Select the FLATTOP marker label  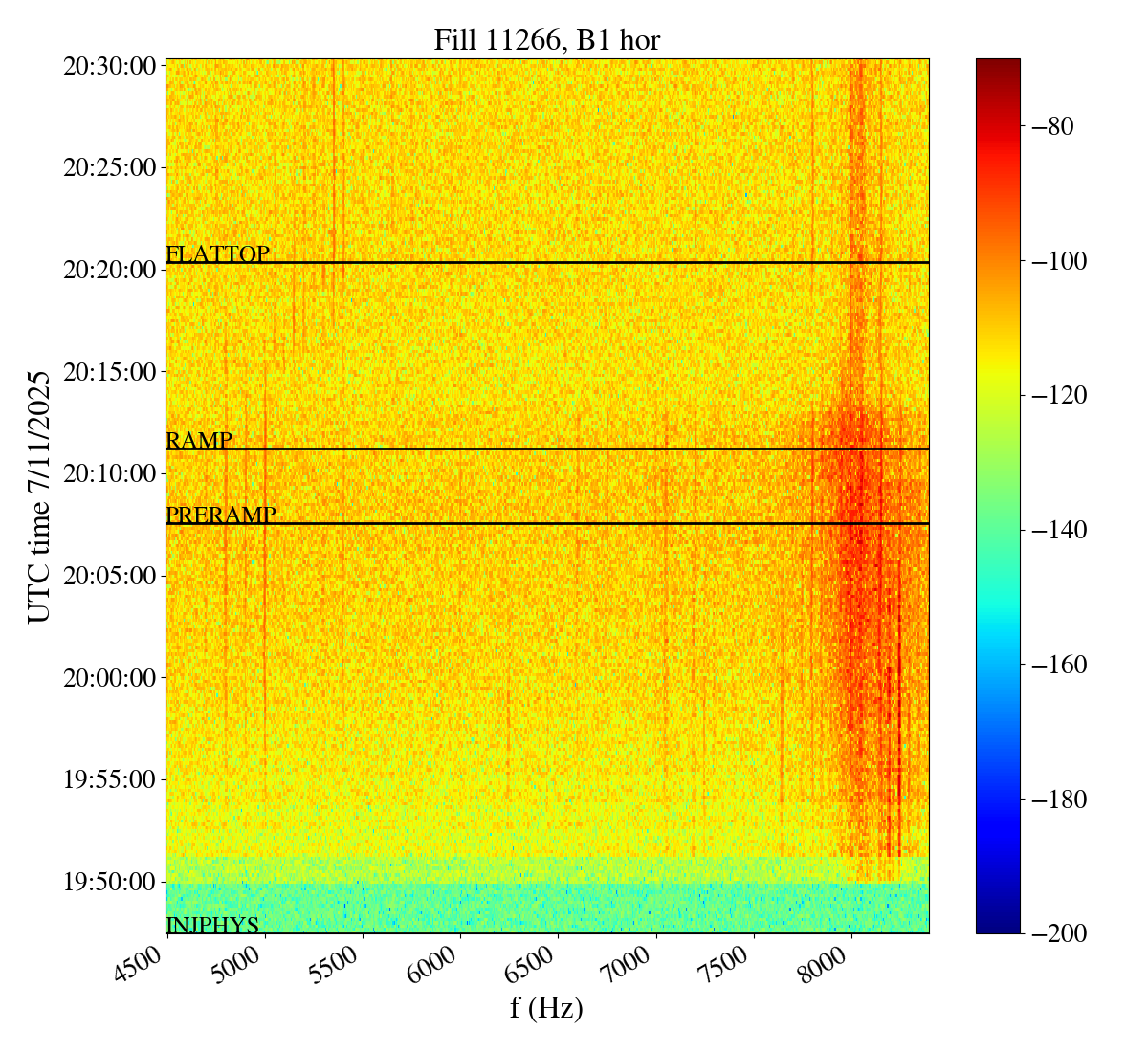[x=217, y=254]
